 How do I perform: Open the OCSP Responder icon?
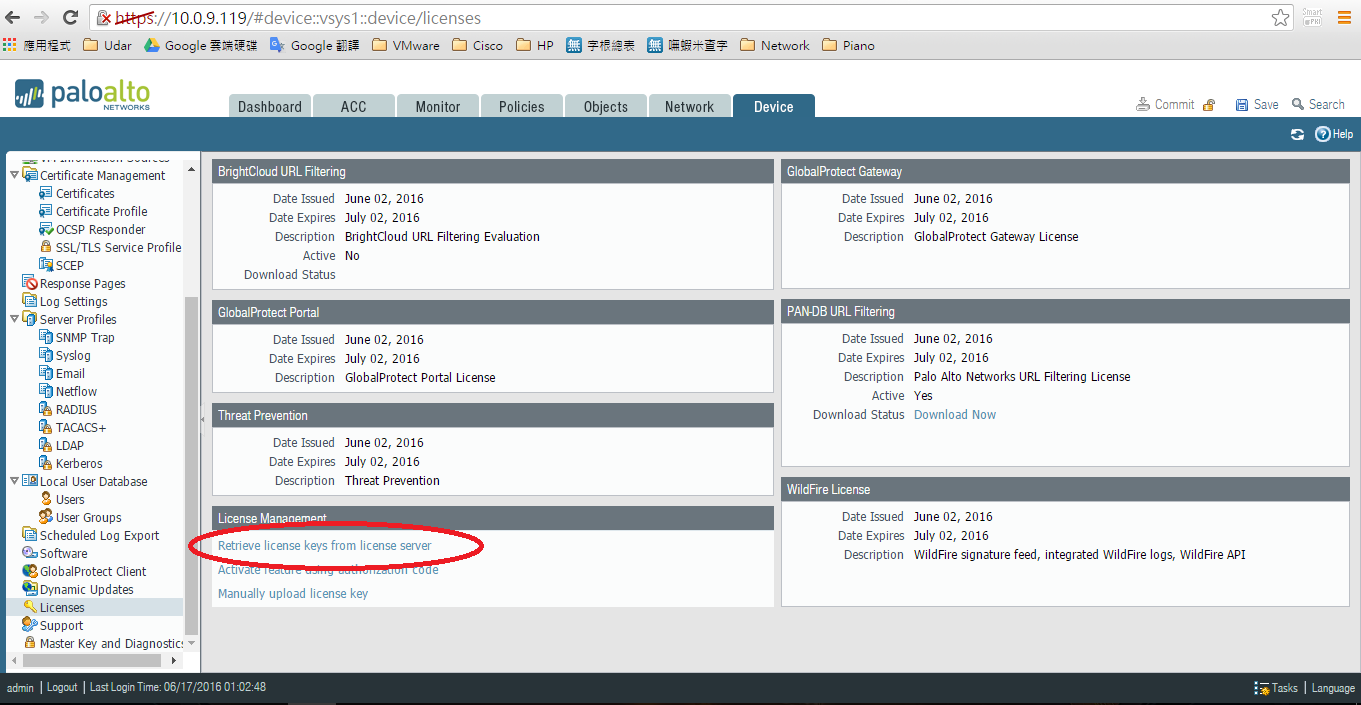[46, 229]
